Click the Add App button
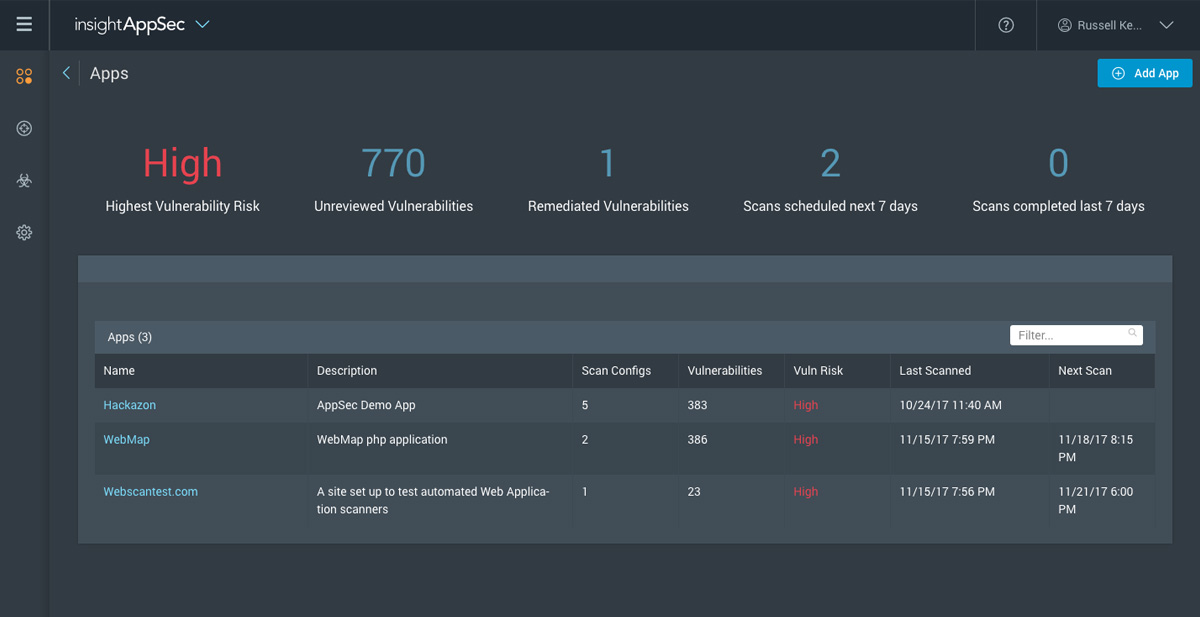This screenshot has height=617, width=1200. pyautogui.click(x=1145, y=73)
